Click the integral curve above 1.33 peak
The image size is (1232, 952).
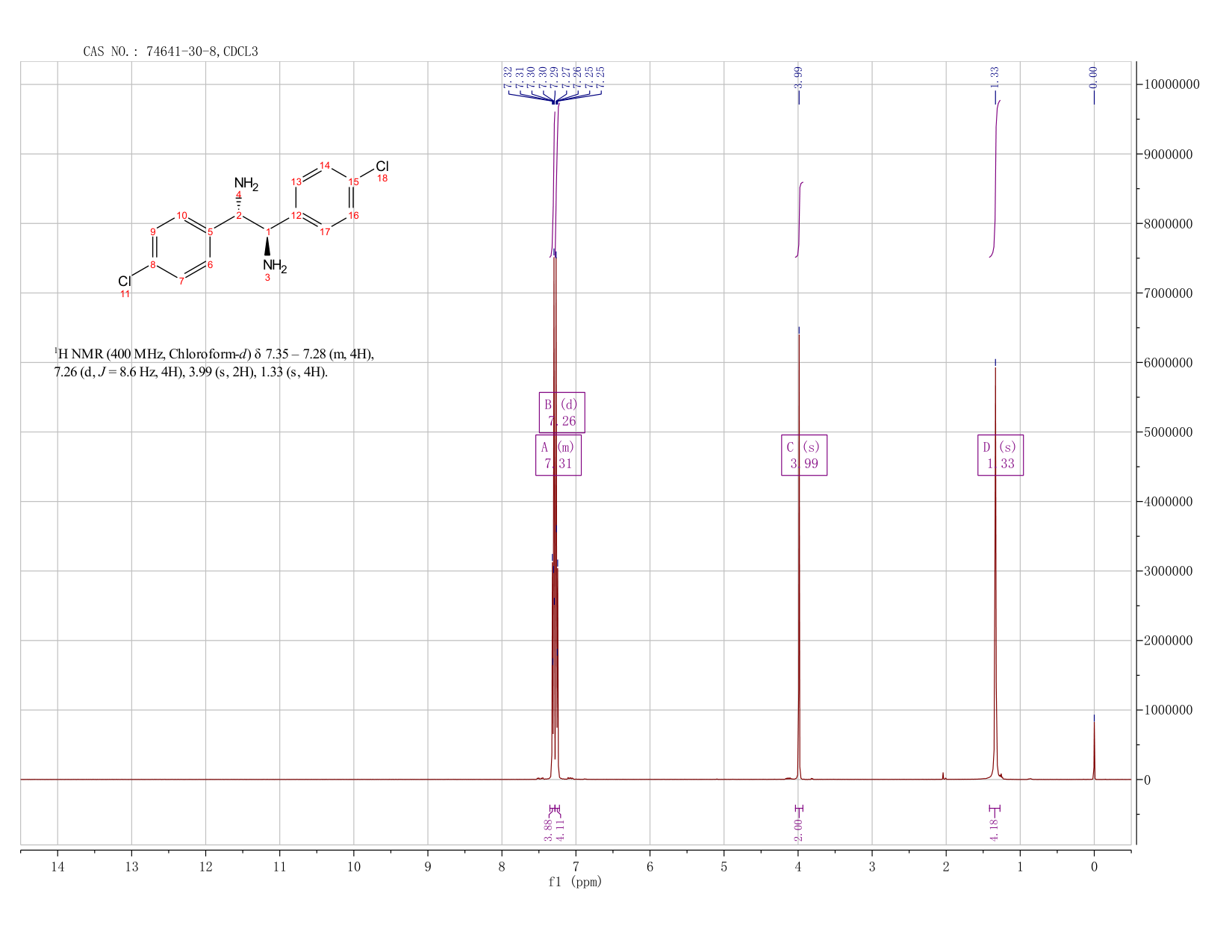point(995,178)
